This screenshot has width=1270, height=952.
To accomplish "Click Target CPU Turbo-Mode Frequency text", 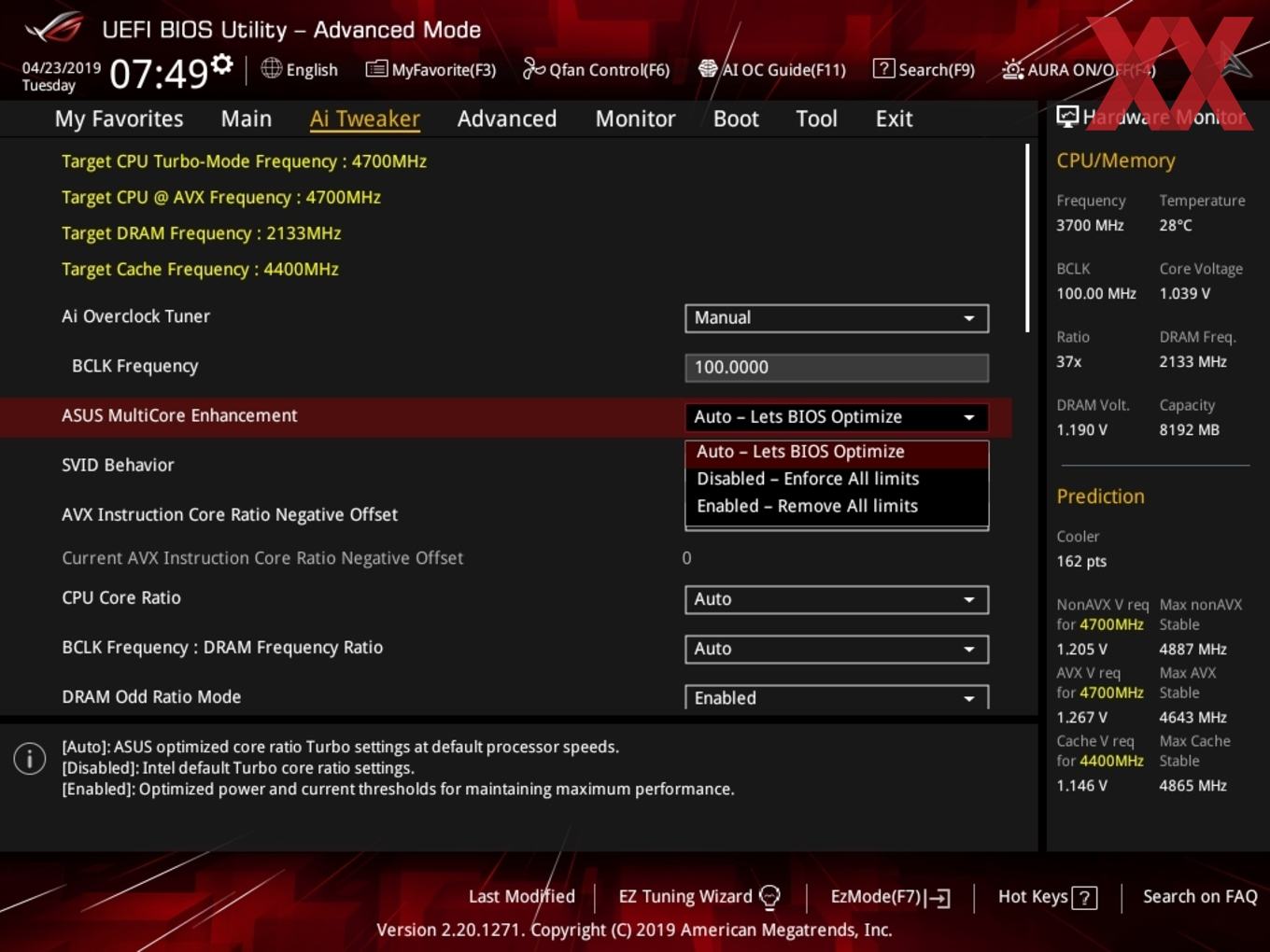I will (244, 161).
